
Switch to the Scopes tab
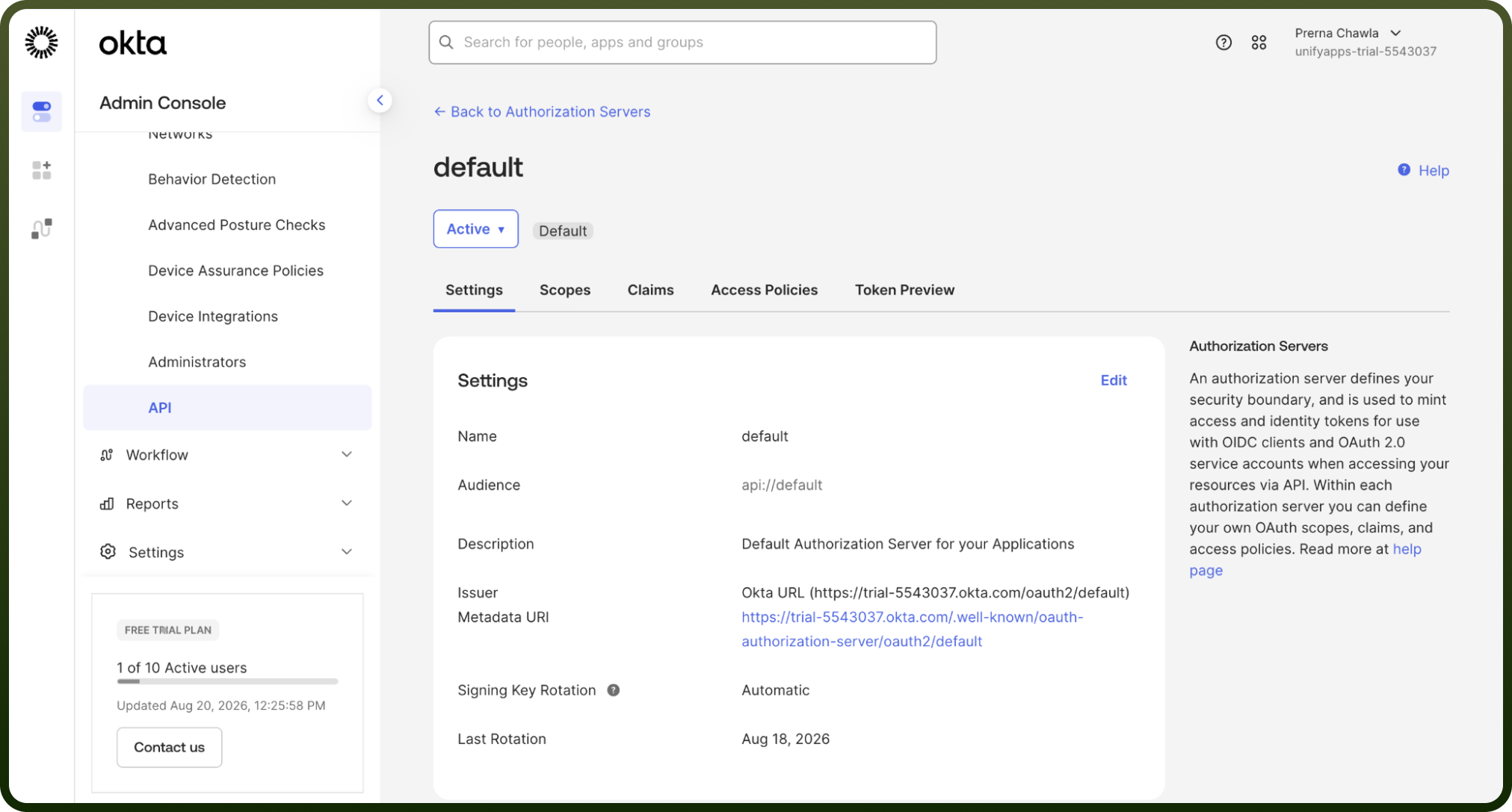[x=565, y=290]
